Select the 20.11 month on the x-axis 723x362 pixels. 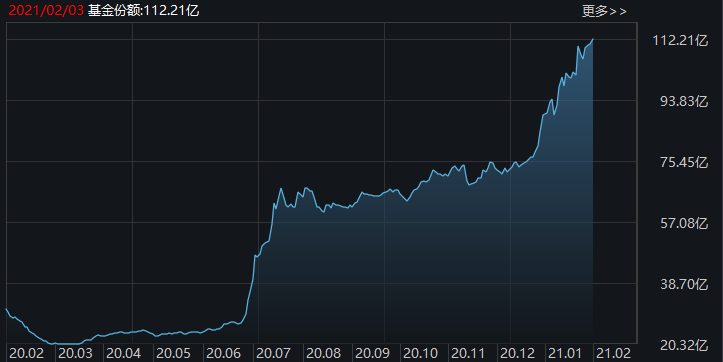click(x=468, y=354)
